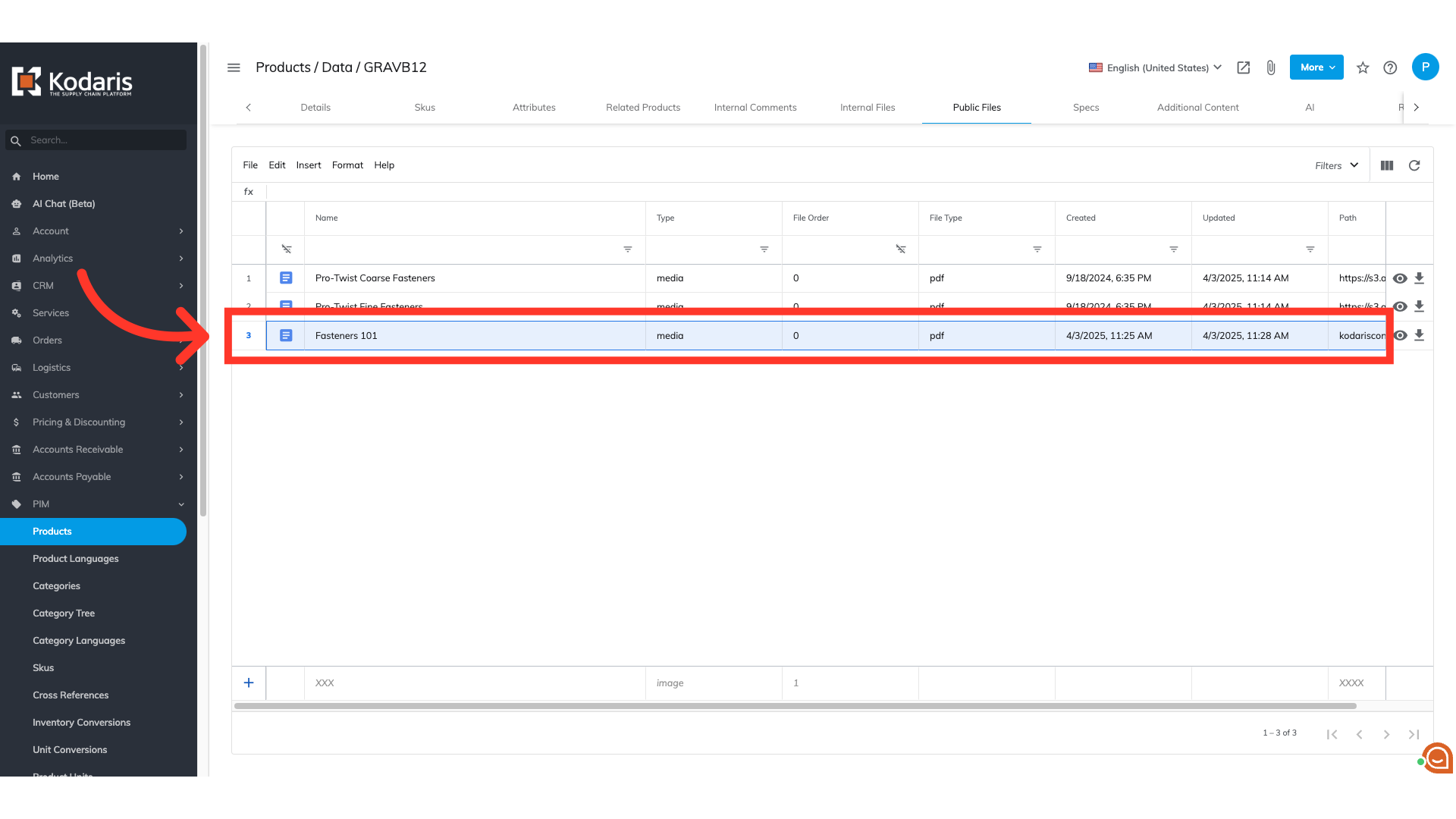Open the column chooser icon

coord(1387,165)
